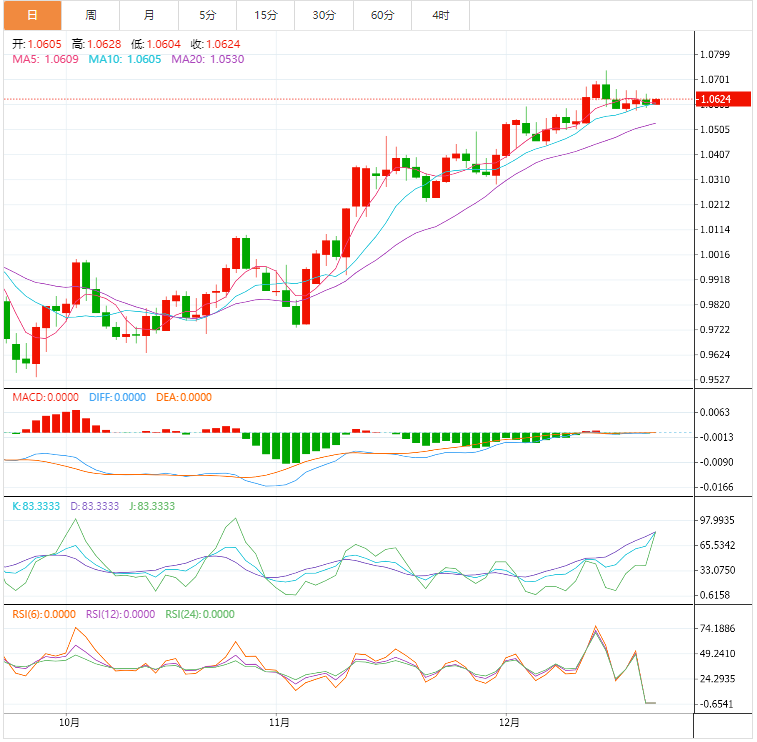Viewport: 757px width, 742px height.
Task: Switch to the 4时 chart tab
Action: tap(440, 15)
